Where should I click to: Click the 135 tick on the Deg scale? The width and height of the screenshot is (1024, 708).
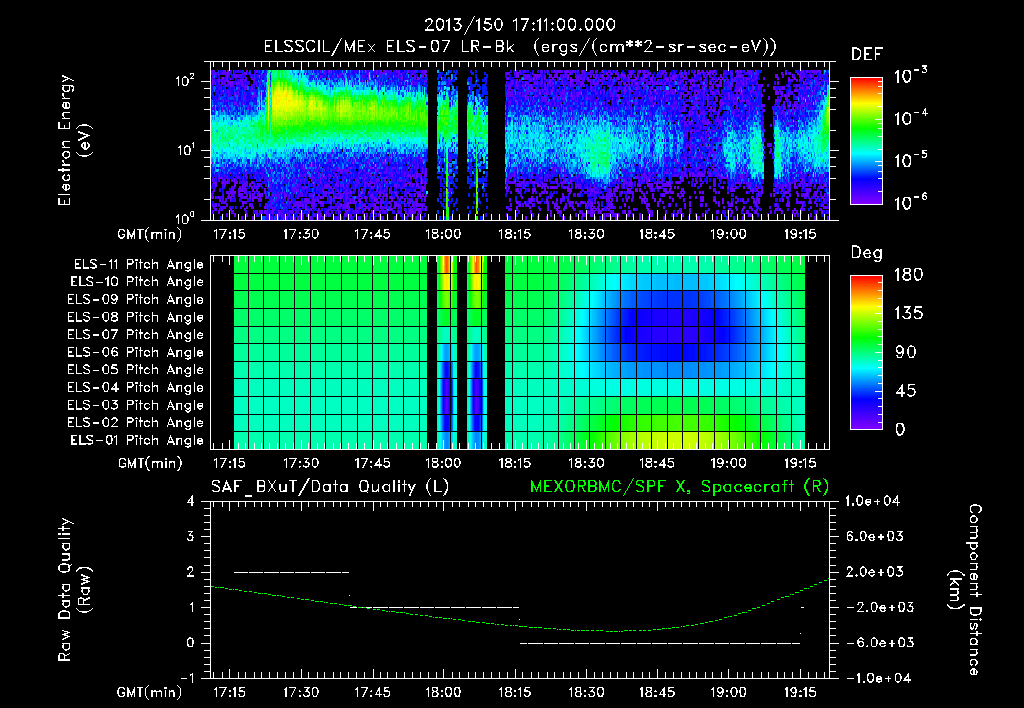coord(908,314)
